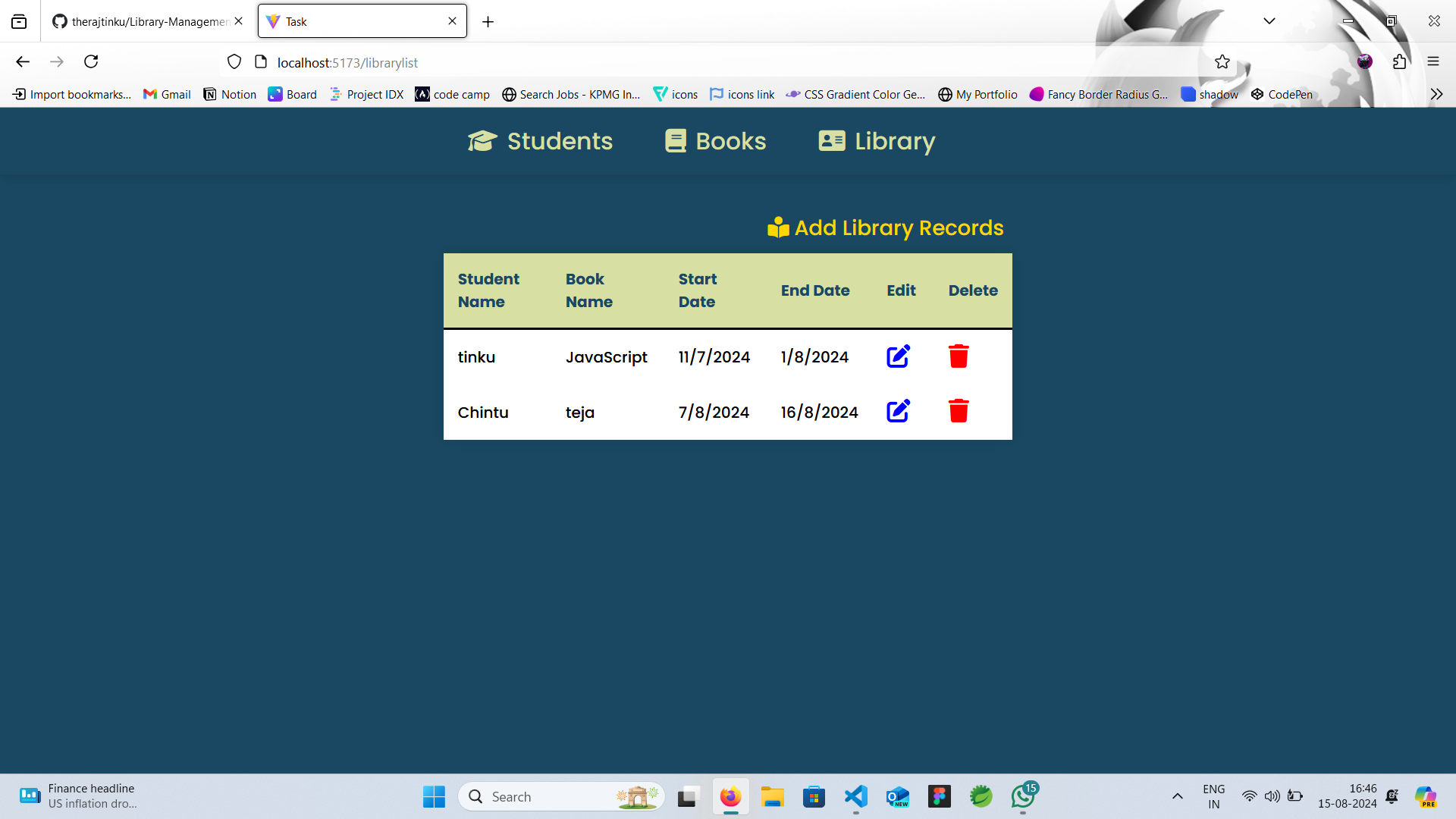The image size is (1456, 819).
Task: Launch Visual Studio Code from taskbar
Action: (x=855, y=796)
